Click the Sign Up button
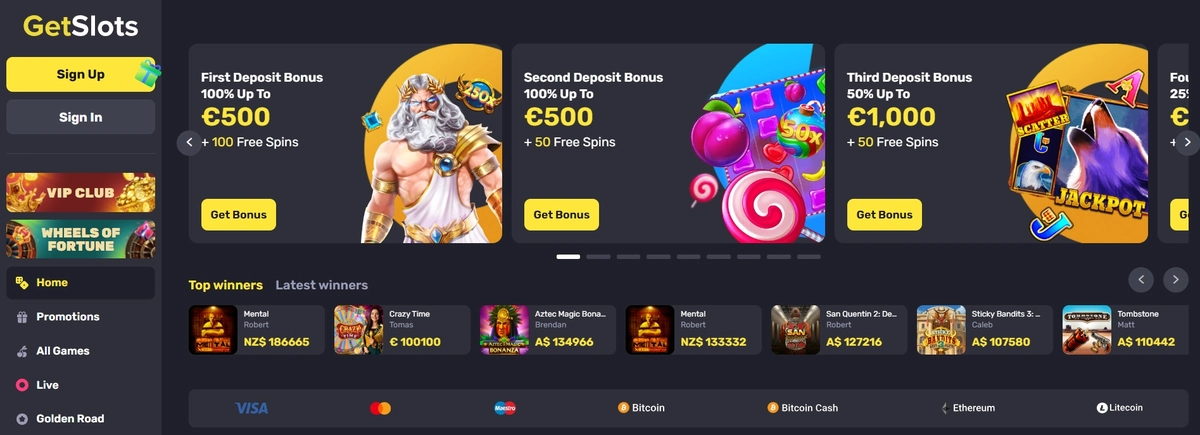Image resolution: width=1200 pixels, height=435 pixels. tap(81, 74)
